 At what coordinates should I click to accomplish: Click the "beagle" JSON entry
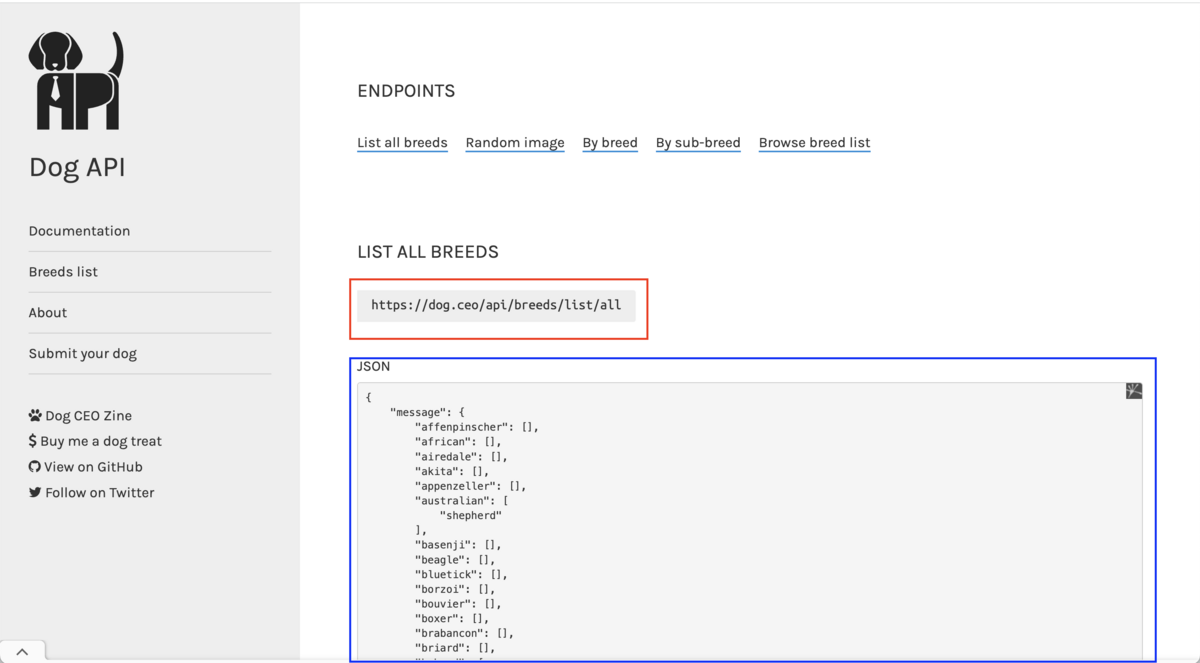[x=455, y=560]
